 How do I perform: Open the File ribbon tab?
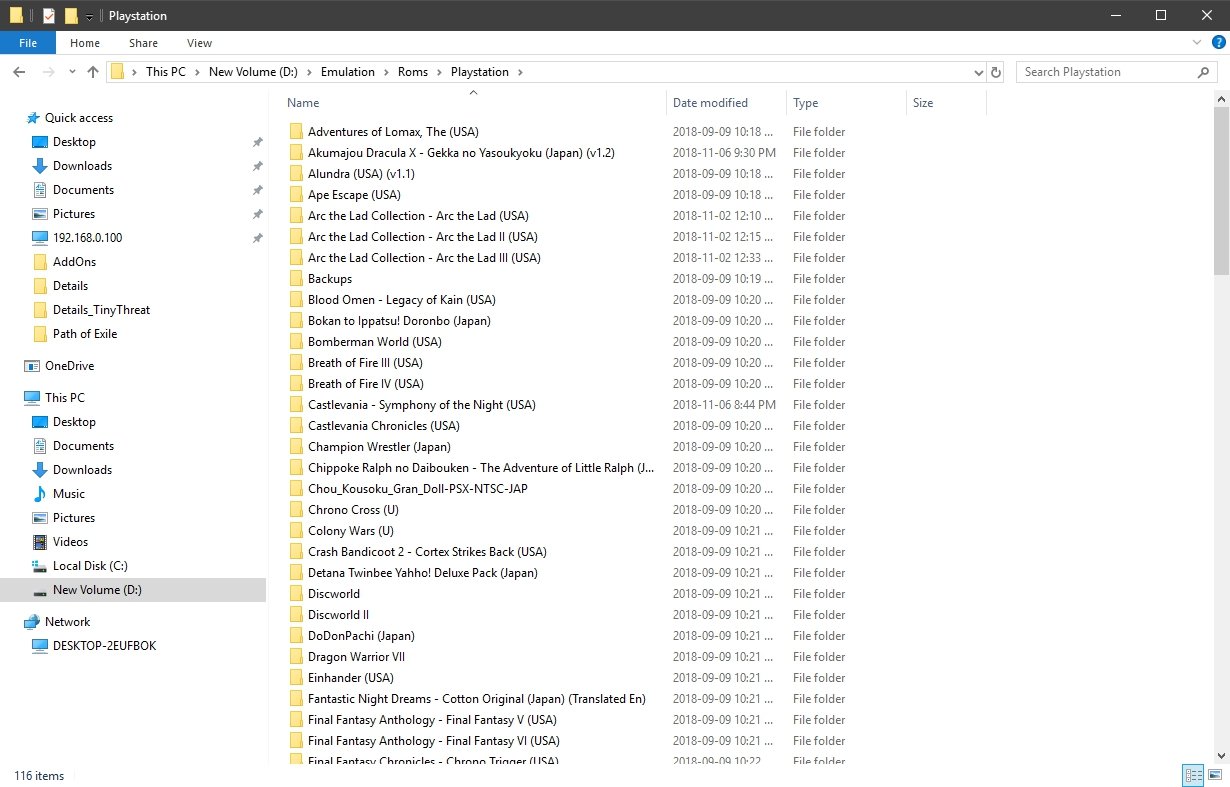pos(28,43)
